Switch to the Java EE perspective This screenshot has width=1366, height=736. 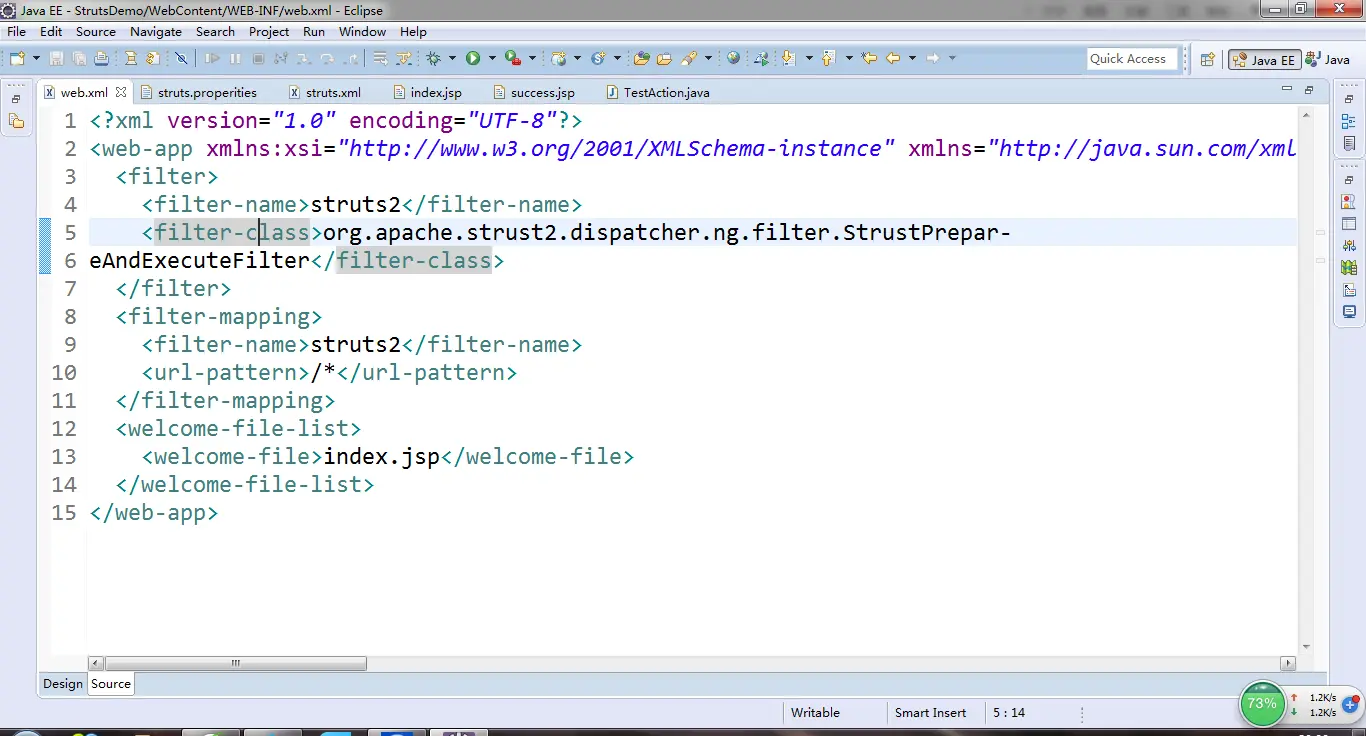tap(1264, 60)
